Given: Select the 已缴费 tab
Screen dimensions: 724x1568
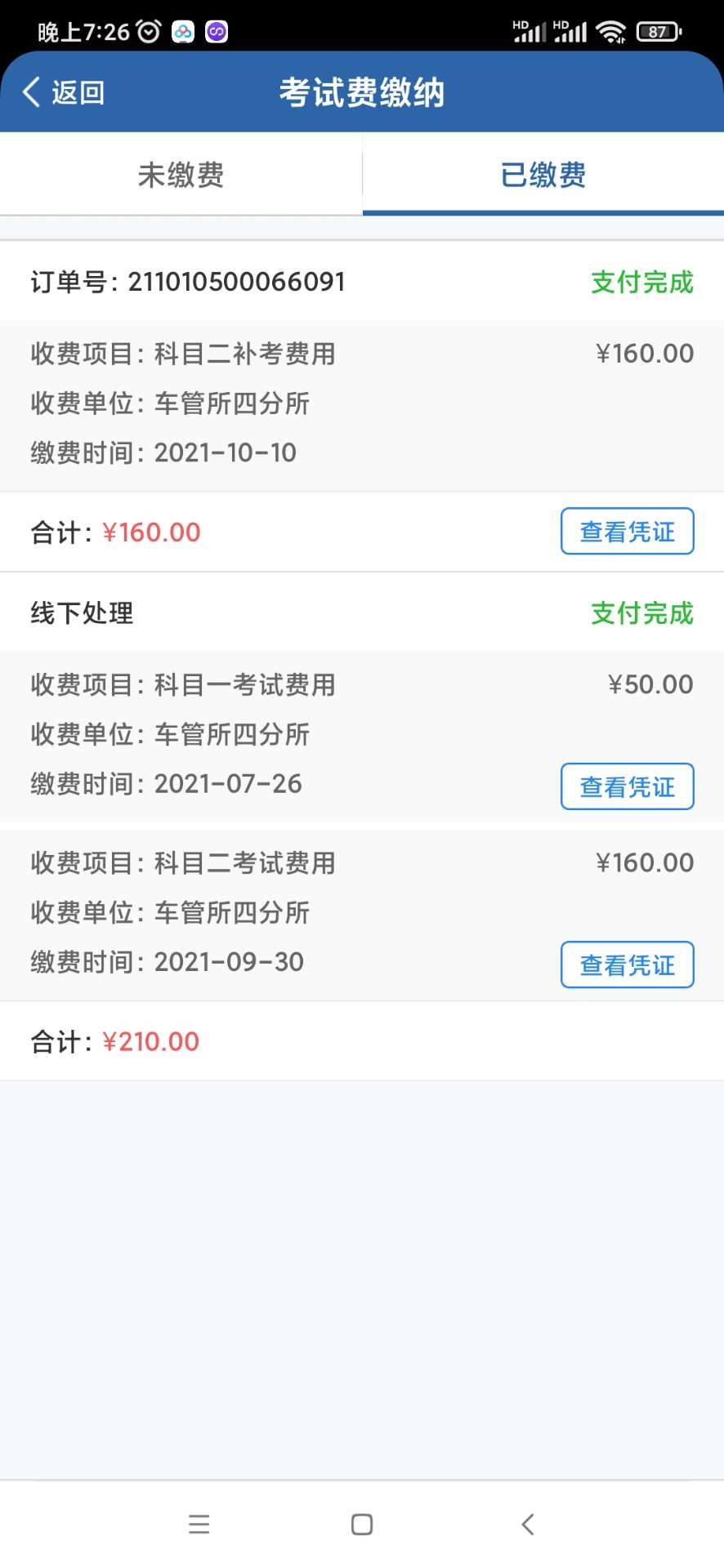Looking at the screenshot, I should point(543,175).
